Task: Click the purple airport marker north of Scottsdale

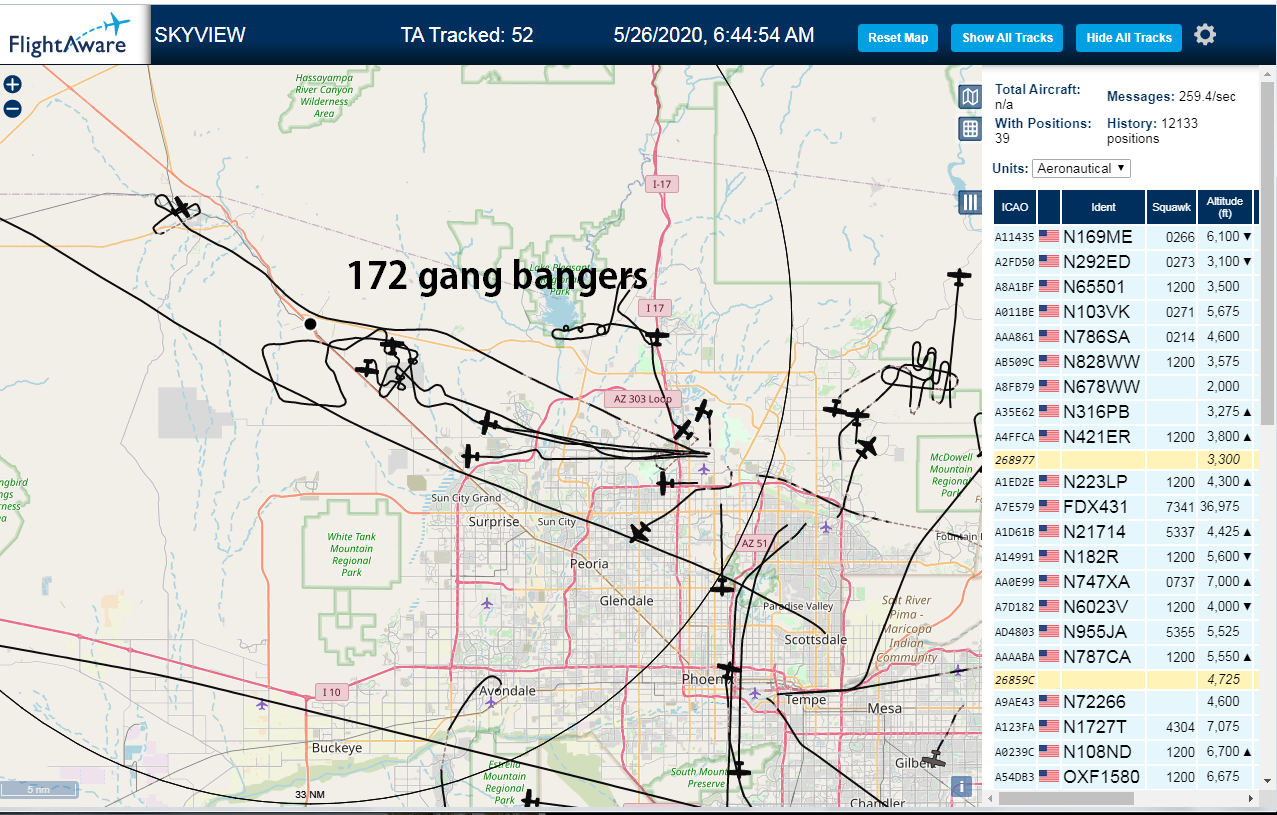Action: coord(825,527)
